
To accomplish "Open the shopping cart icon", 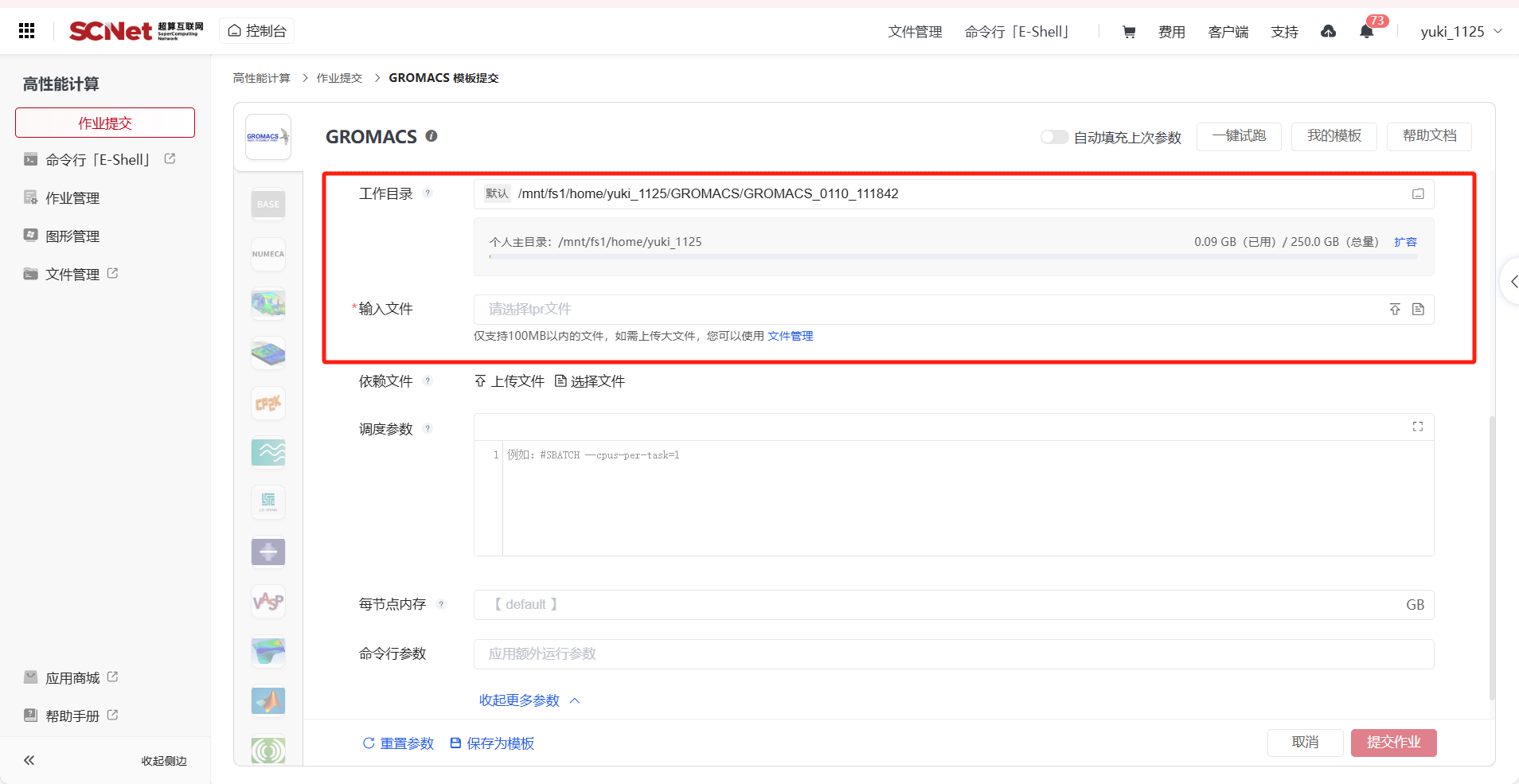I will click(x=1129, y=32).
